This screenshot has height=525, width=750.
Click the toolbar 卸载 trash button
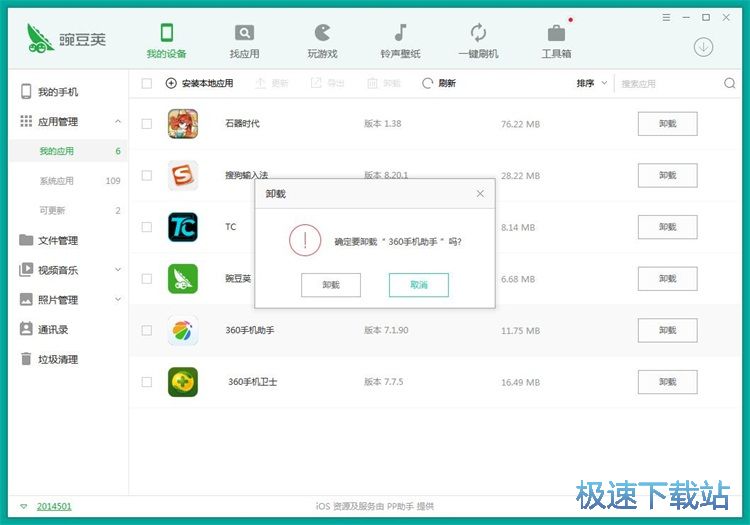pos(384,83)
